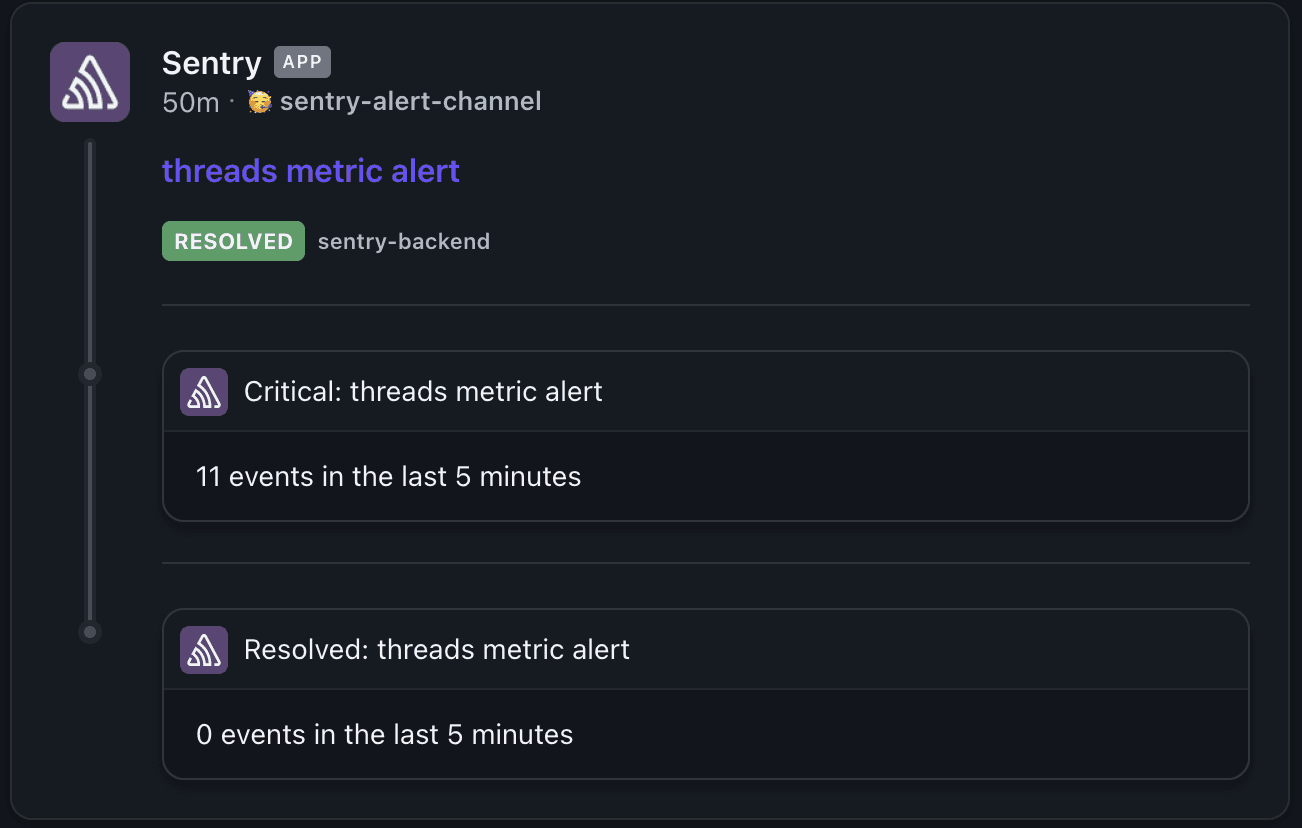
Task: Open the Sentry app name
Action: tap(211, 63)
